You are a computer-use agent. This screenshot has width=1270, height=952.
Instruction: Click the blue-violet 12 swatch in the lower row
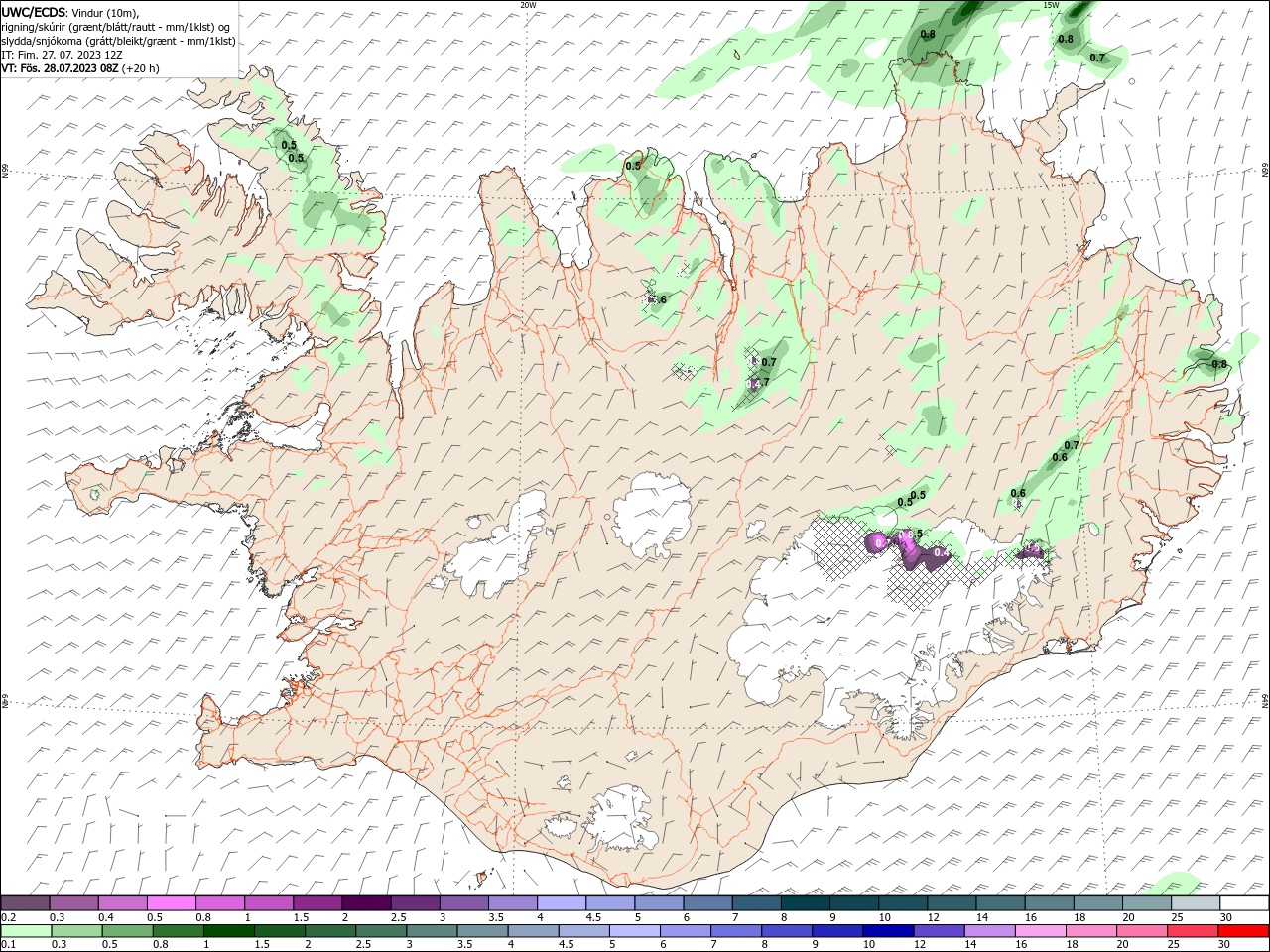click(x=939, y=931)
